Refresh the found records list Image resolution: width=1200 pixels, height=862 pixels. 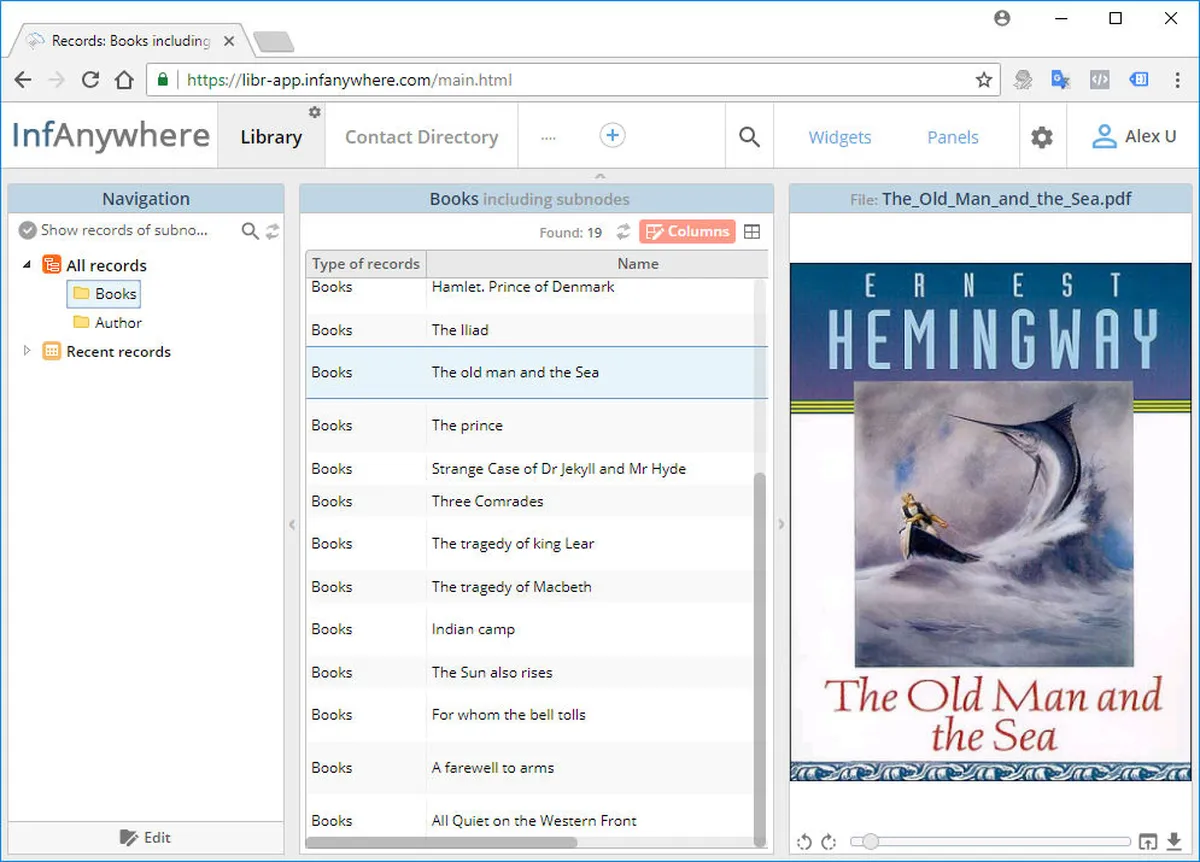click(x=623, y=232)
